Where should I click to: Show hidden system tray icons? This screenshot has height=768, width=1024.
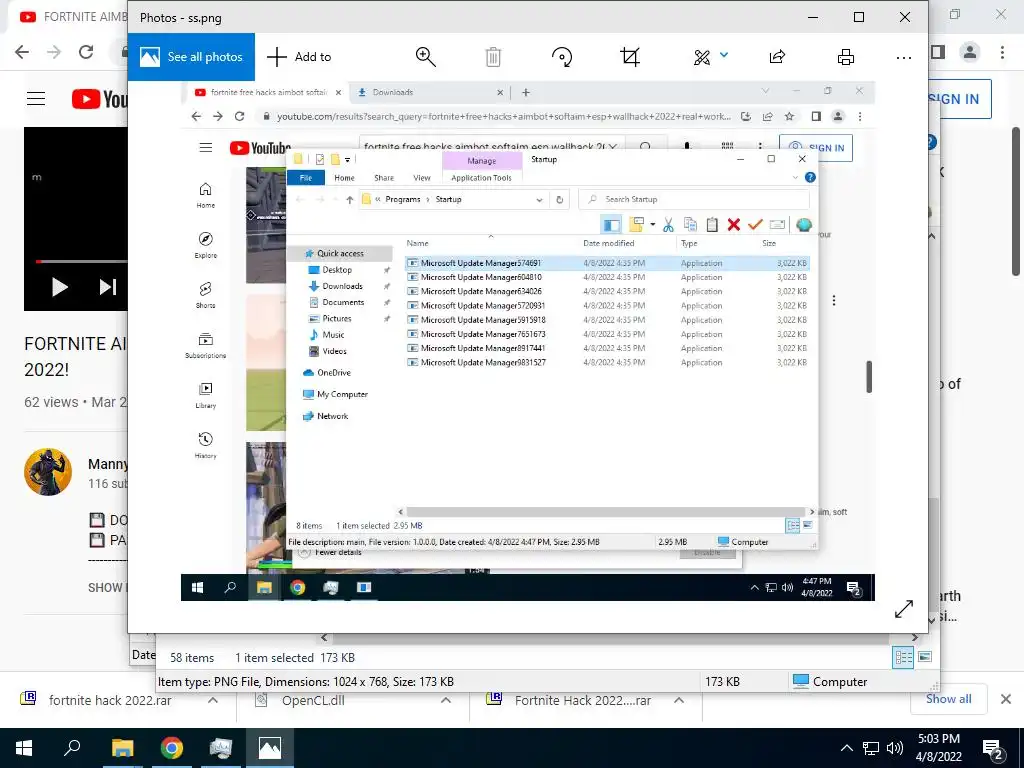pyautogui.click(x=846, y=748)
